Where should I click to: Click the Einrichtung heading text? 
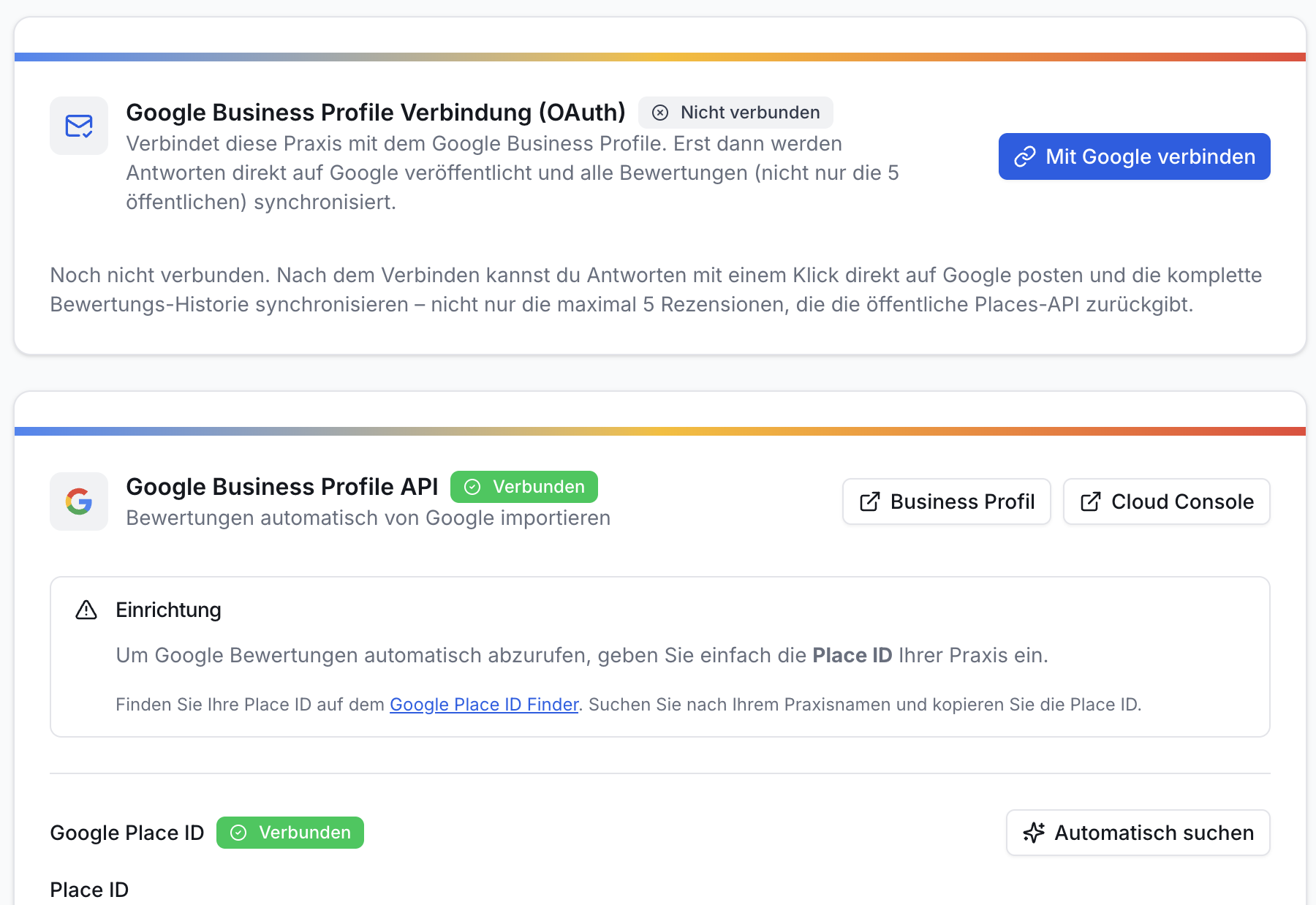(x=168, y=610)
